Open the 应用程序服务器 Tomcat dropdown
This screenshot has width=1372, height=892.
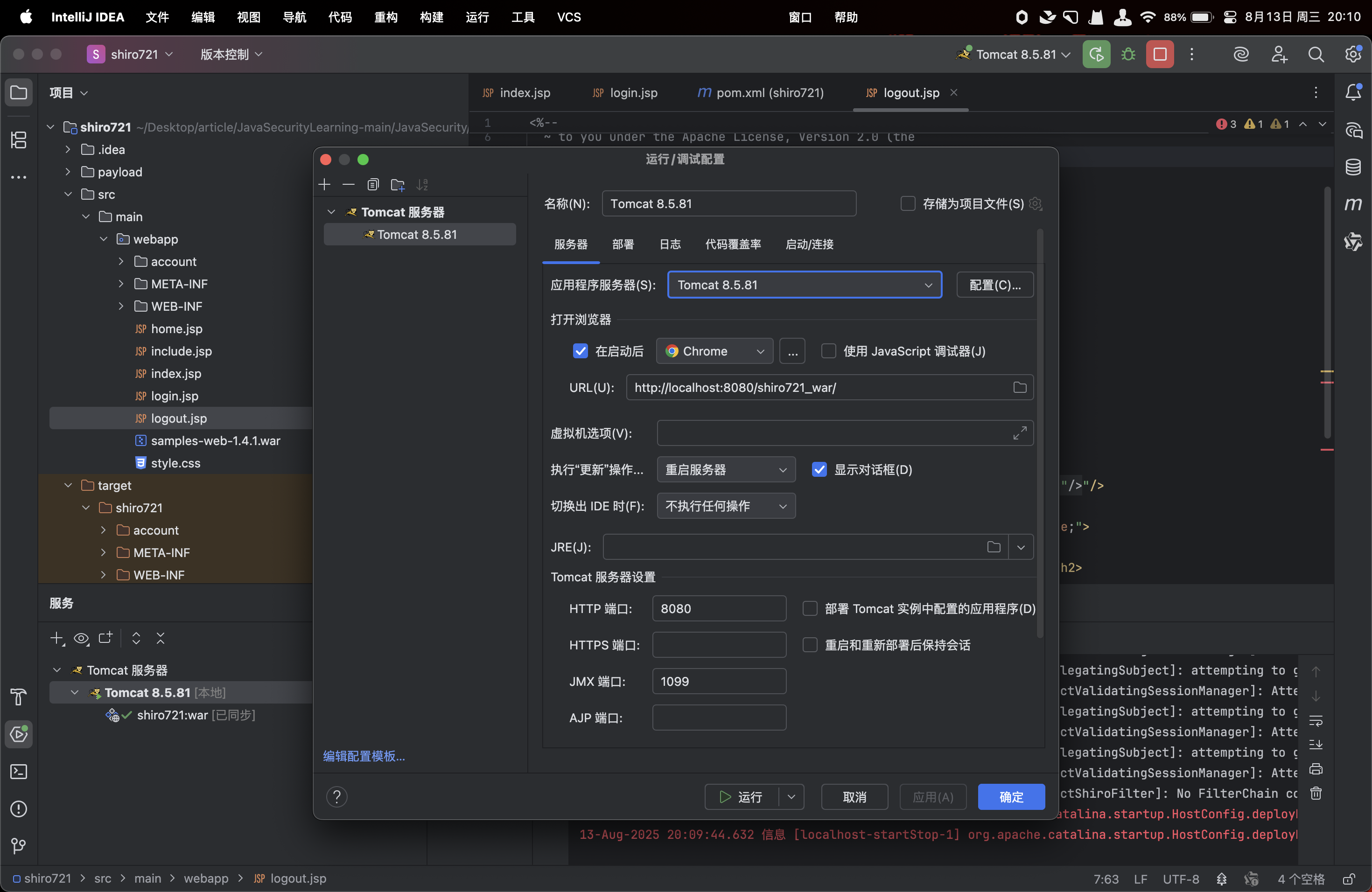click(x=928, y=285)
